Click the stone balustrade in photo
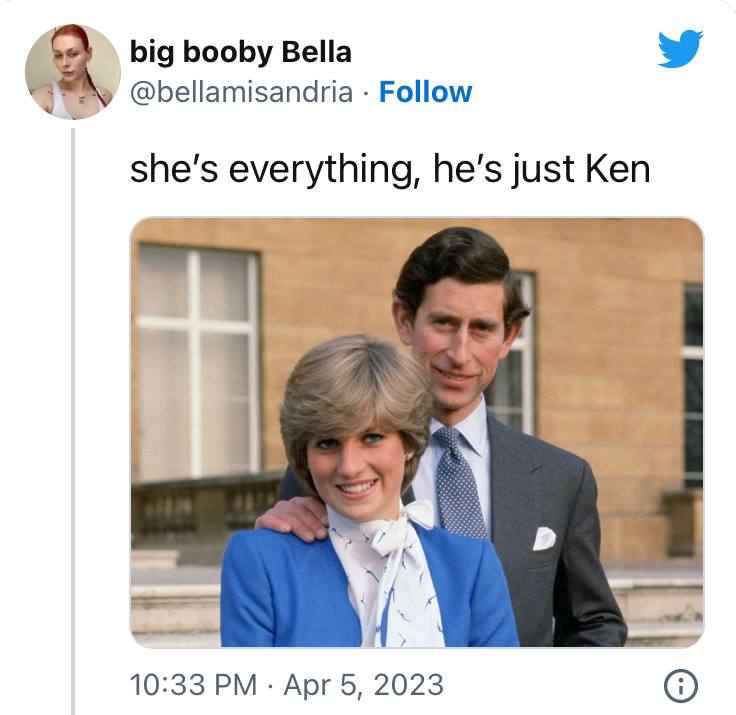 [x=207, y=509]
